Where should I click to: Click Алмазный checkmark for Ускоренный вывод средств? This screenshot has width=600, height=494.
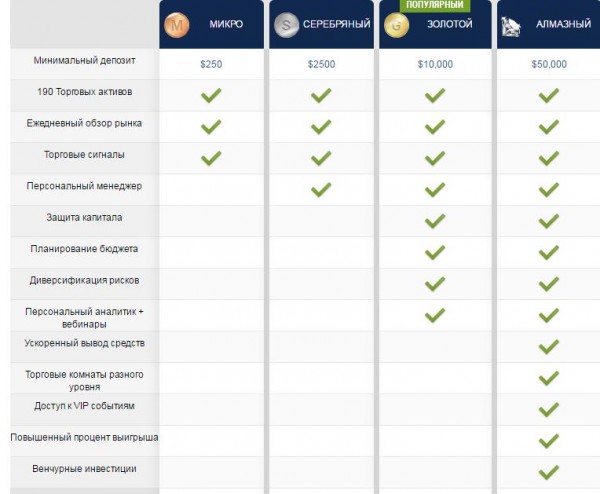[549, 347]
